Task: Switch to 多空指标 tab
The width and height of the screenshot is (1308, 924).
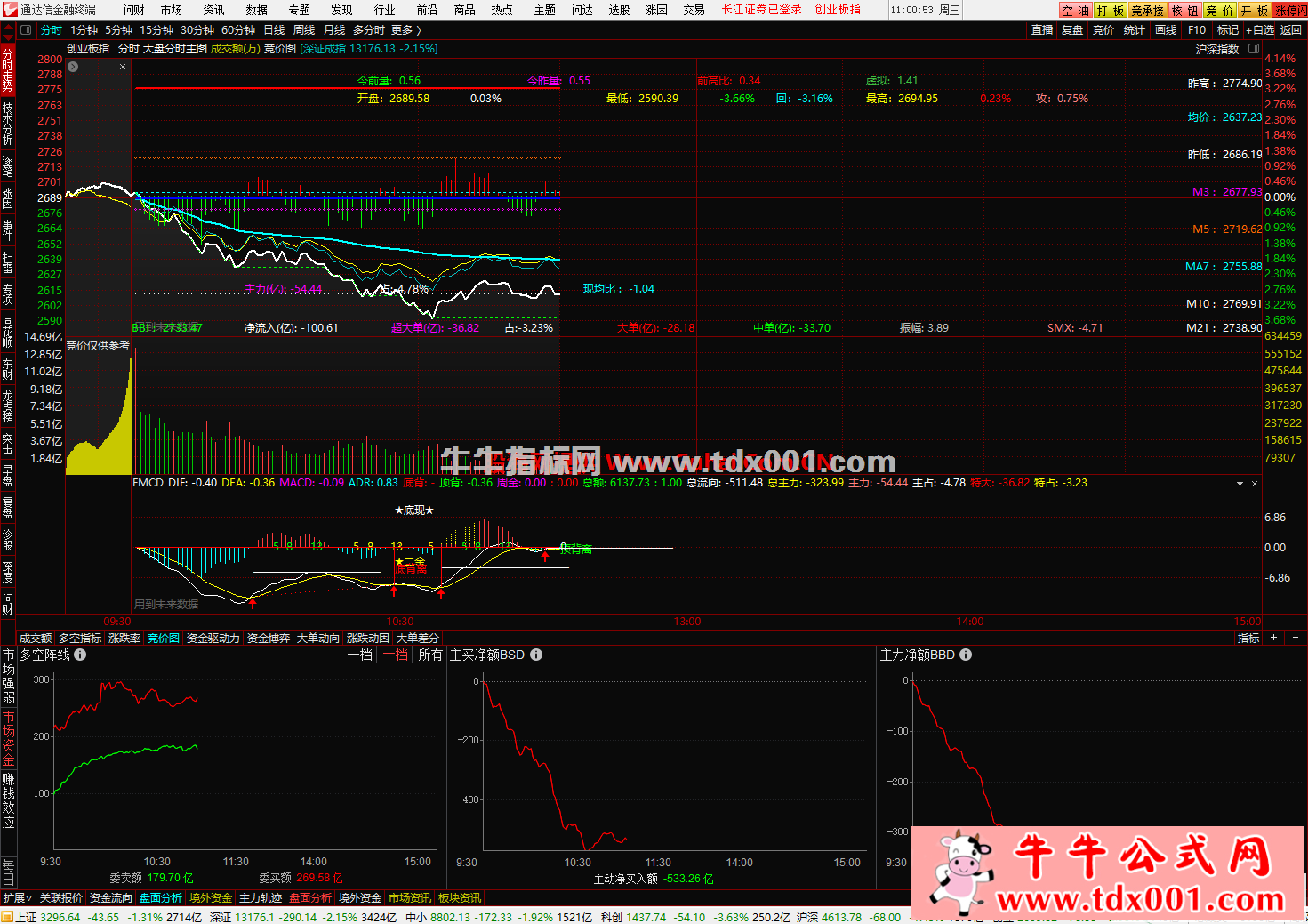Action: coord(80,639)
